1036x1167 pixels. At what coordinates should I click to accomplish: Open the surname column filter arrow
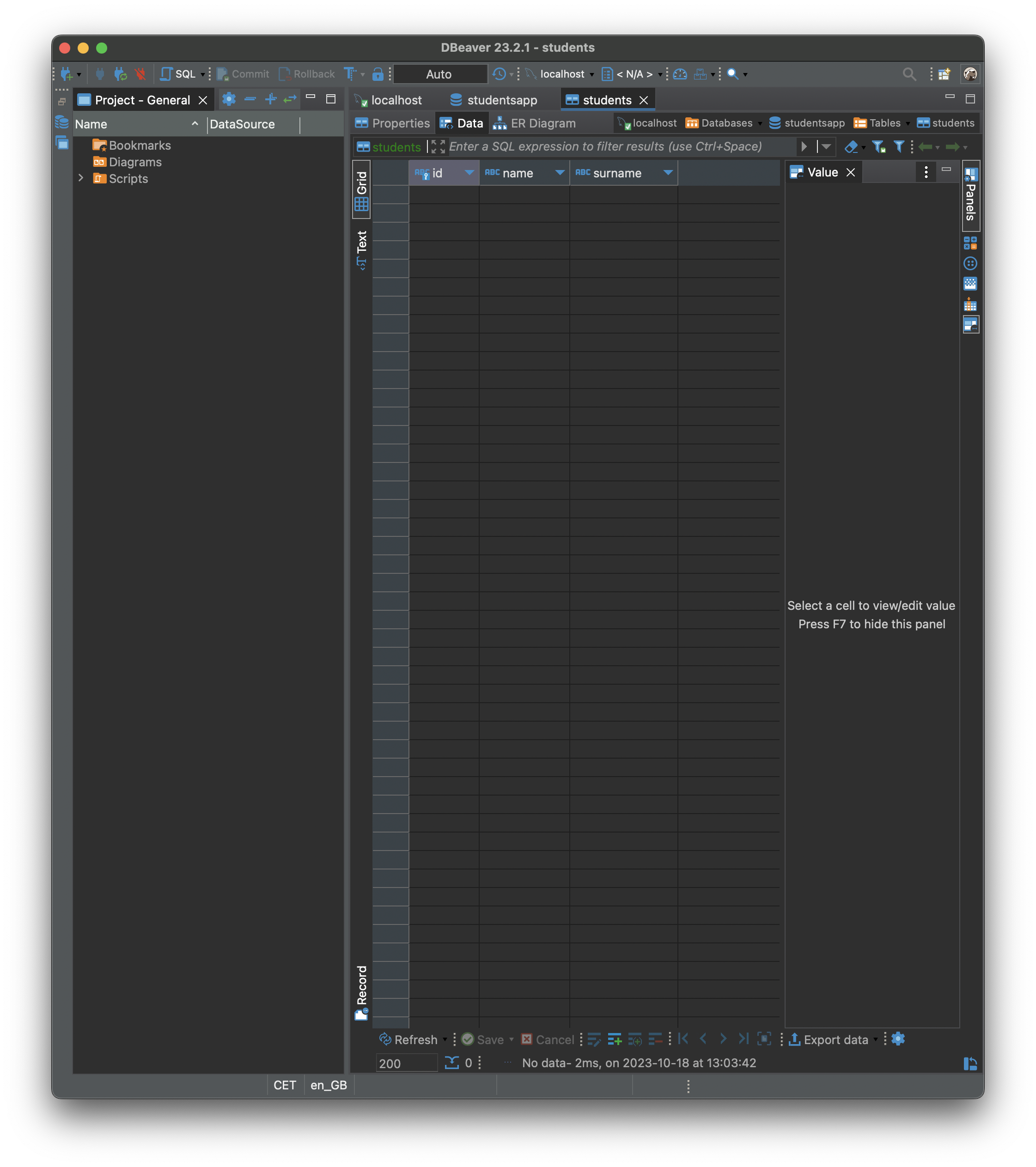pos(668,172)
